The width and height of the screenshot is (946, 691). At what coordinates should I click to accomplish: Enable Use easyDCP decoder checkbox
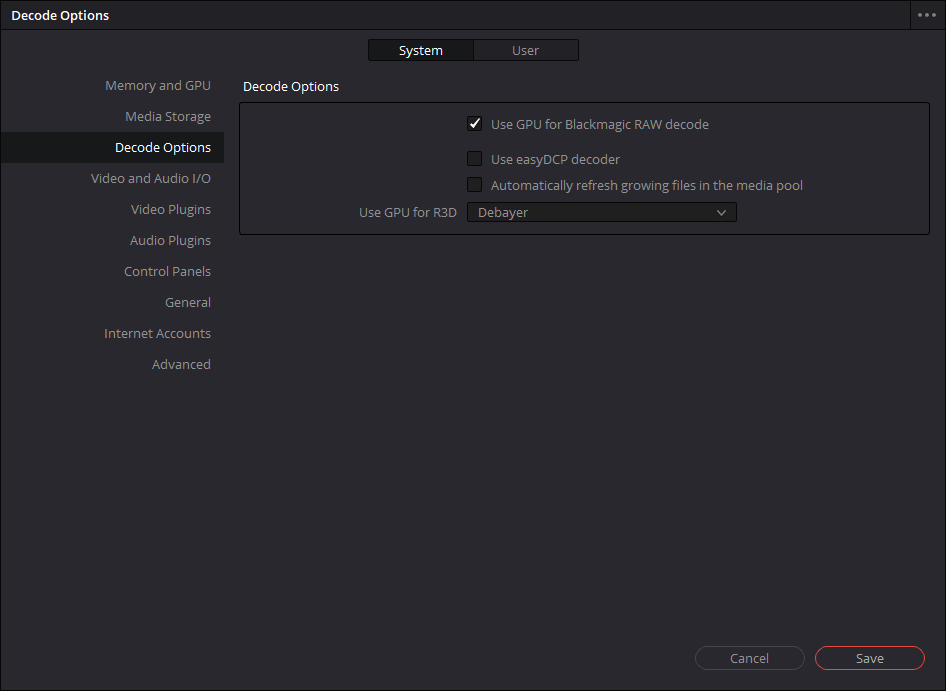click(475, 159)
